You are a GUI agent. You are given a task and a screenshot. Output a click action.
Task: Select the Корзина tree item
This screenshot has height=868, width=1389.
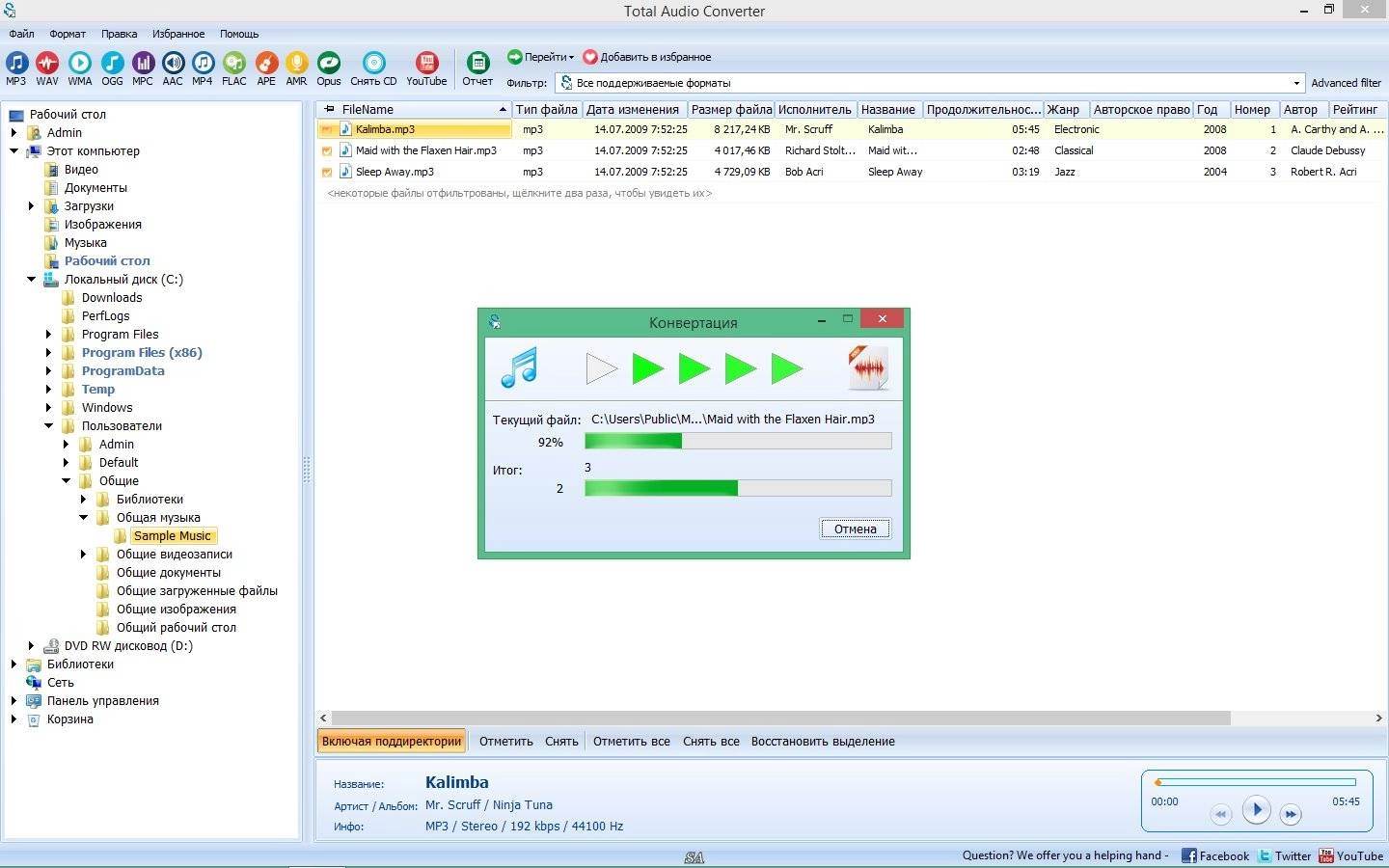(70, 719)
